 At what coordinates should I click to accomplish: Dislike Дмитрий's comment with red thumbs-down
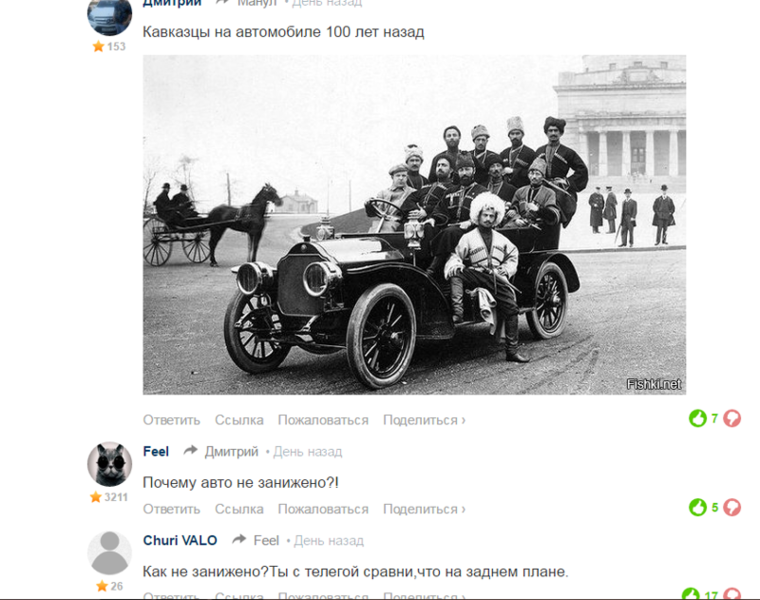click(732, 418)
